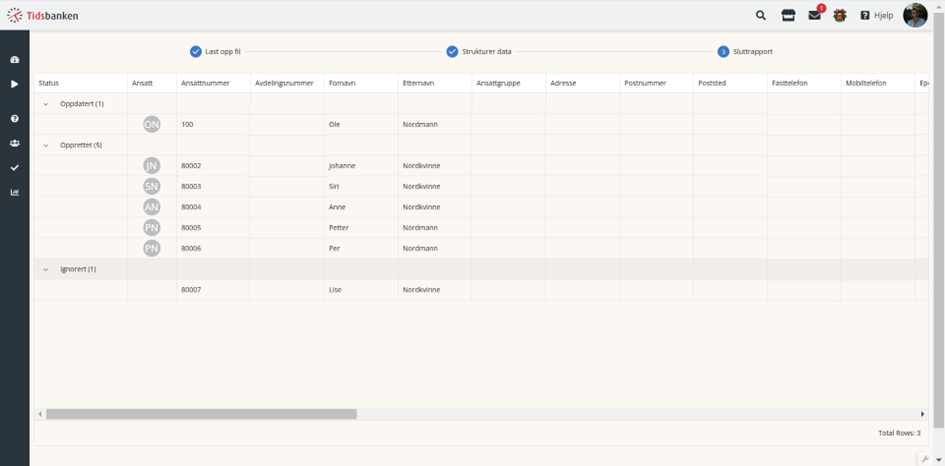Click first name Anne cell
Viewport: 945px width, 466px height.
361,207
